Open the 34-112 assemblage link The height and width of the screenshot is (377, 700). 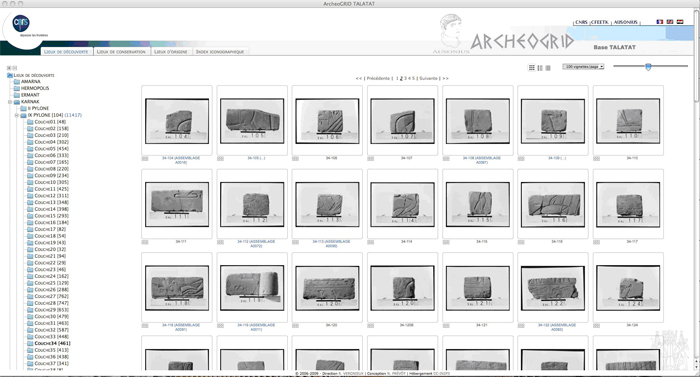(256, 243)
